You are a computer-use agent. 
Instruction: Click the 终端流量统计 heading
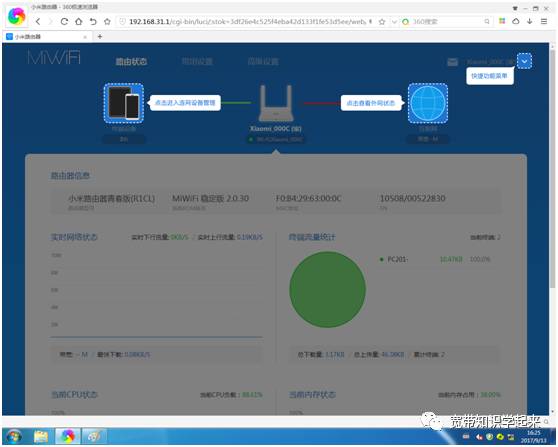pos(312,237)
